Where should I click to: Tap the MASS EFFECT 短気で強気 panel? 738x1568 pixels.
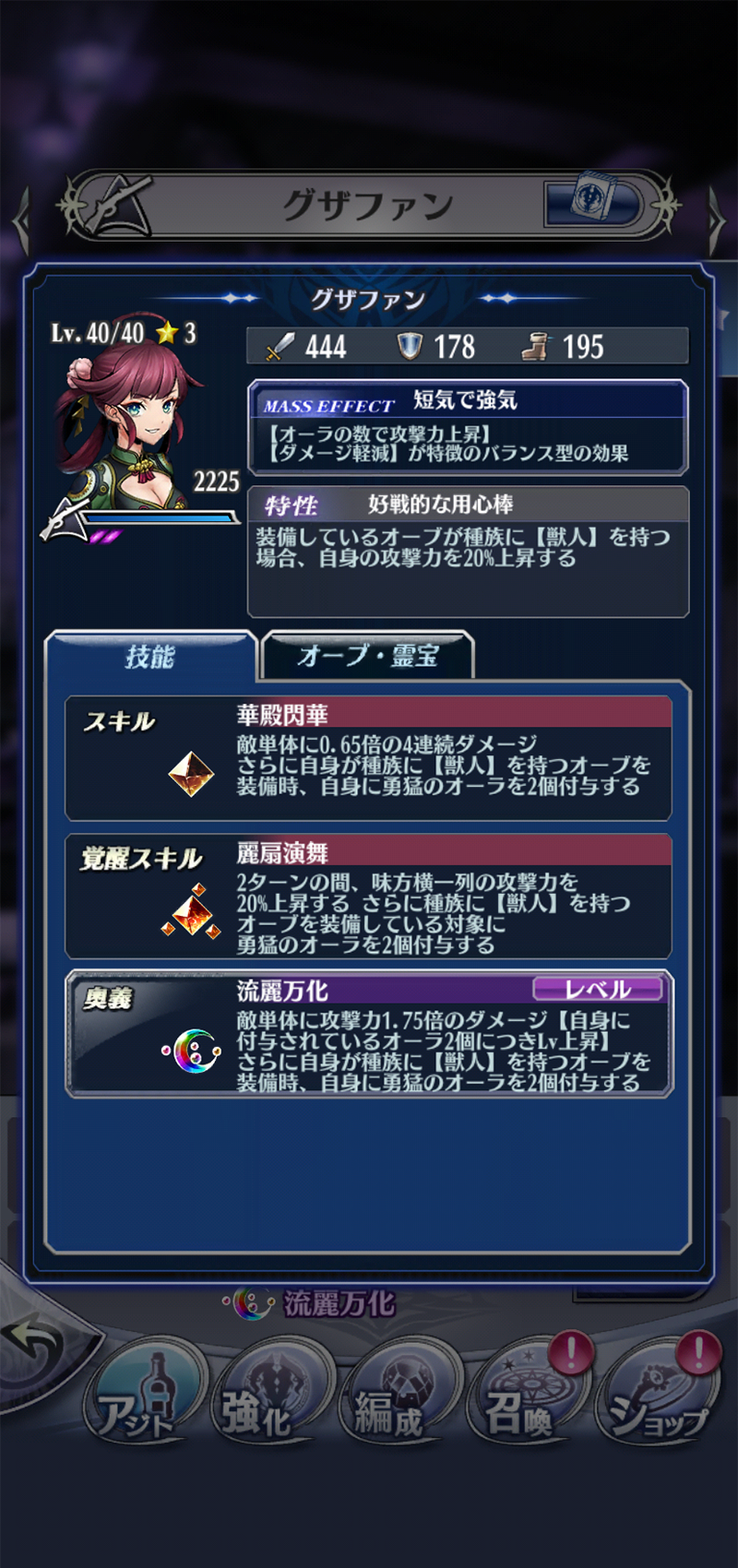point(468,427)
